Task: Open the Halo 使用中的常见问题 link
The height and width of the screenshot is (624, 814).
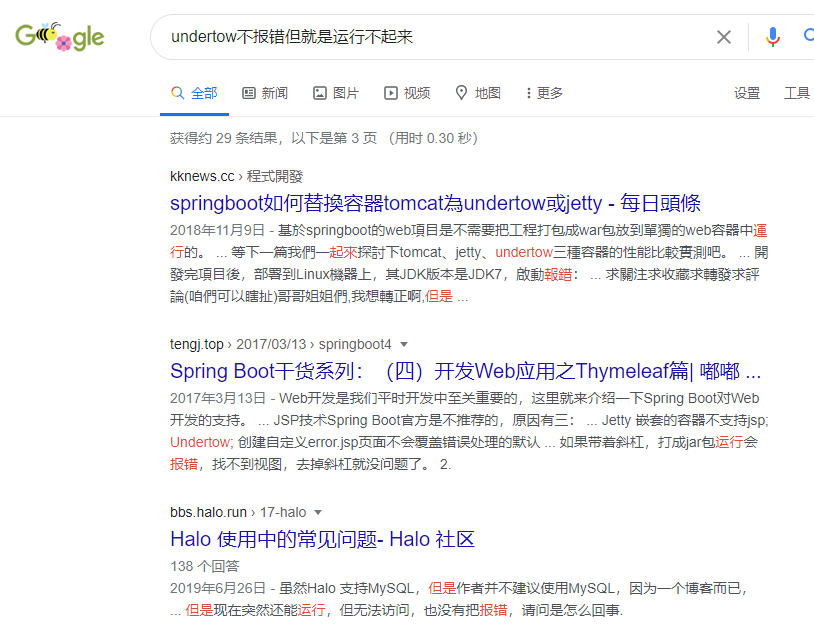Action: coord(320,539)
